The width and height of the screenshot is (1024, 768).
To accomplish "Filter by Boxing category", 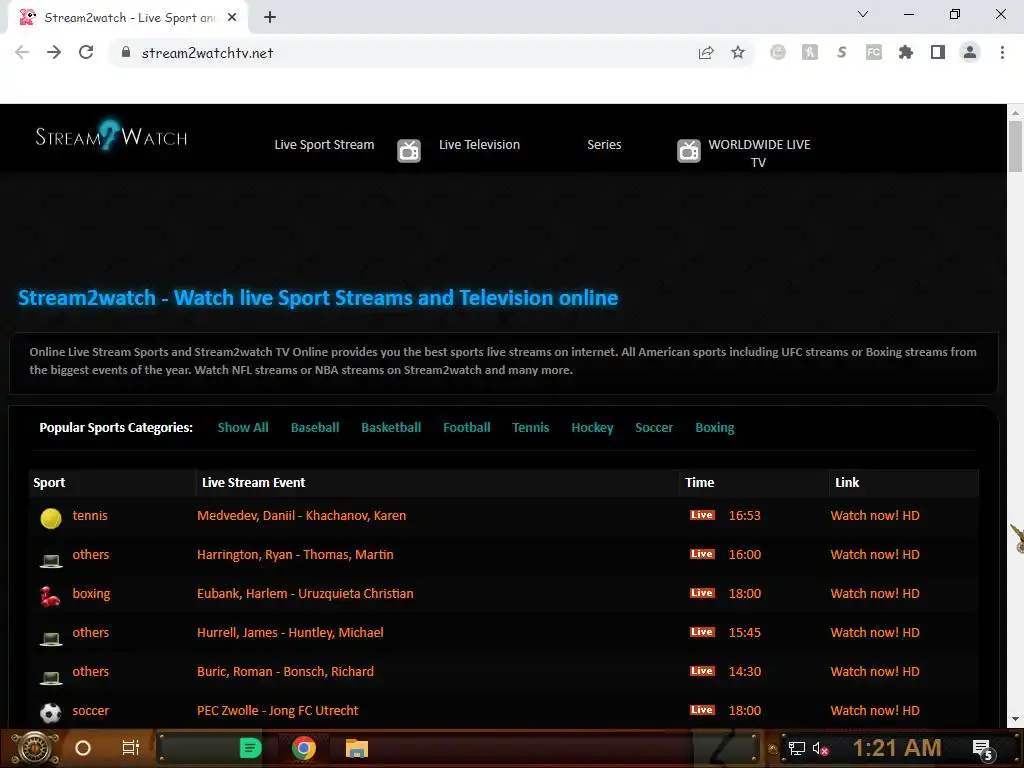I will 714,428.
